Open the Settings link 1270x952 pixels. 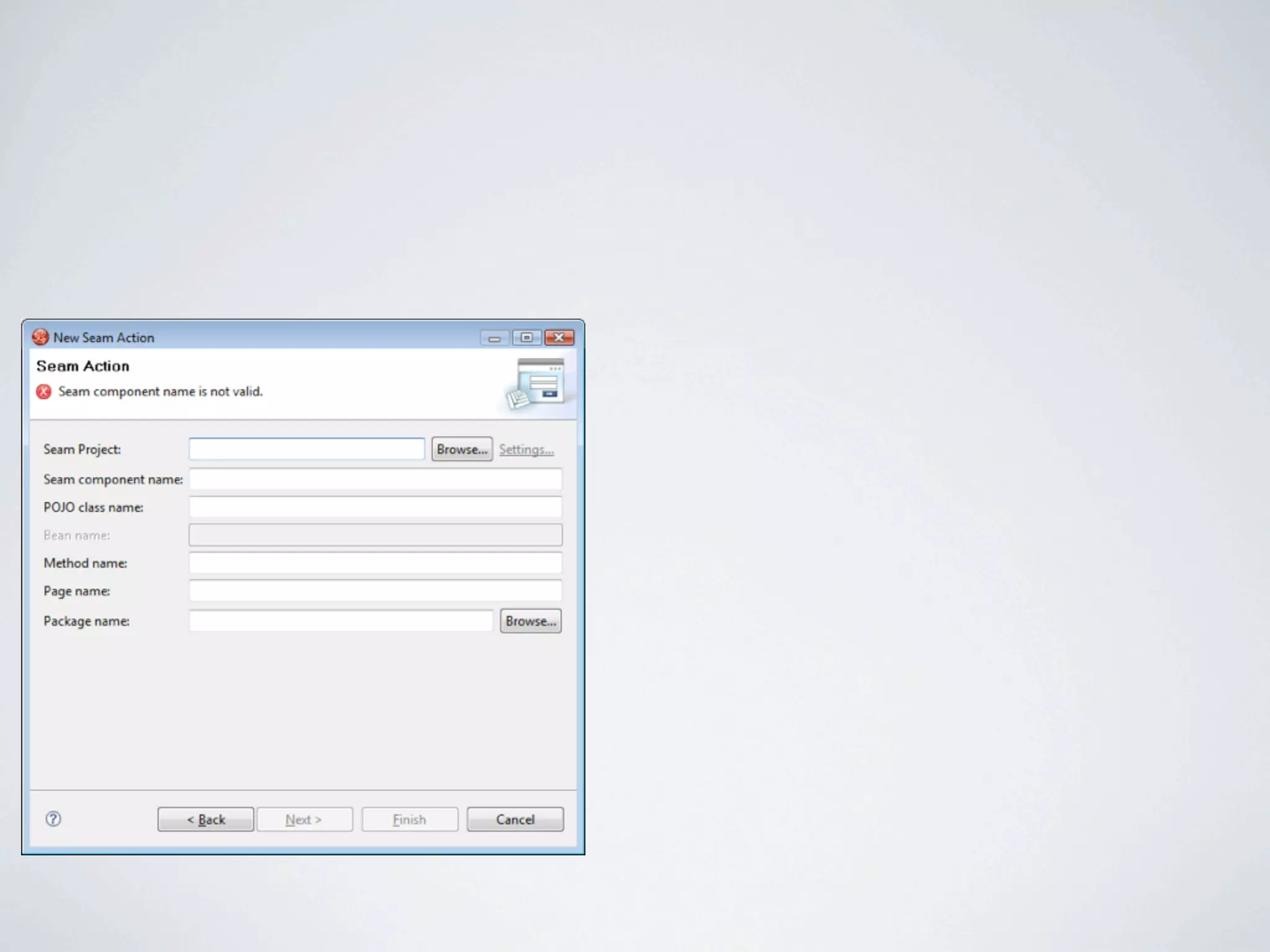(526, 449)
